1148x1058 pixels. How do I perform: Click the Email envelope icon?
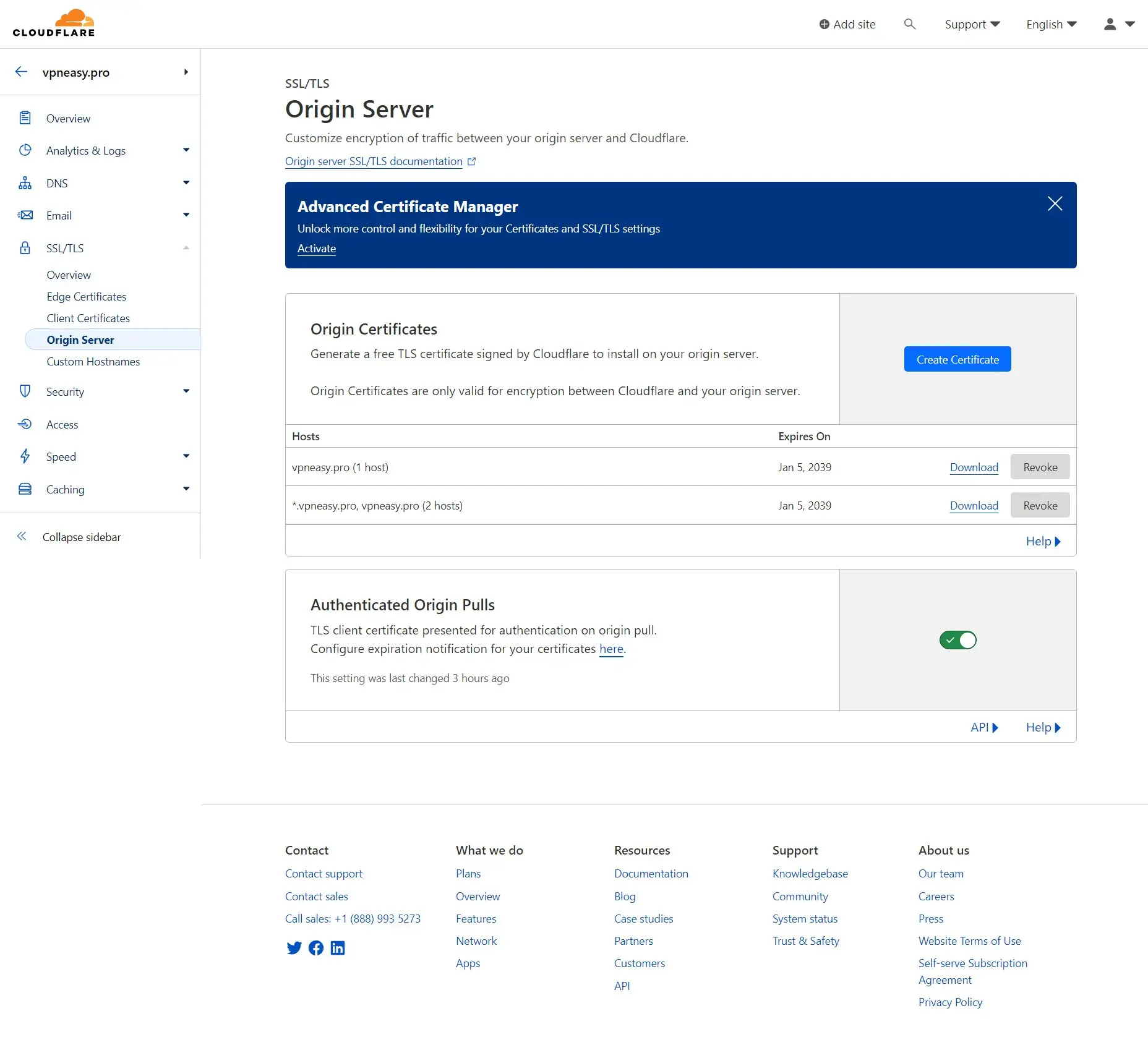click(25, 215)
